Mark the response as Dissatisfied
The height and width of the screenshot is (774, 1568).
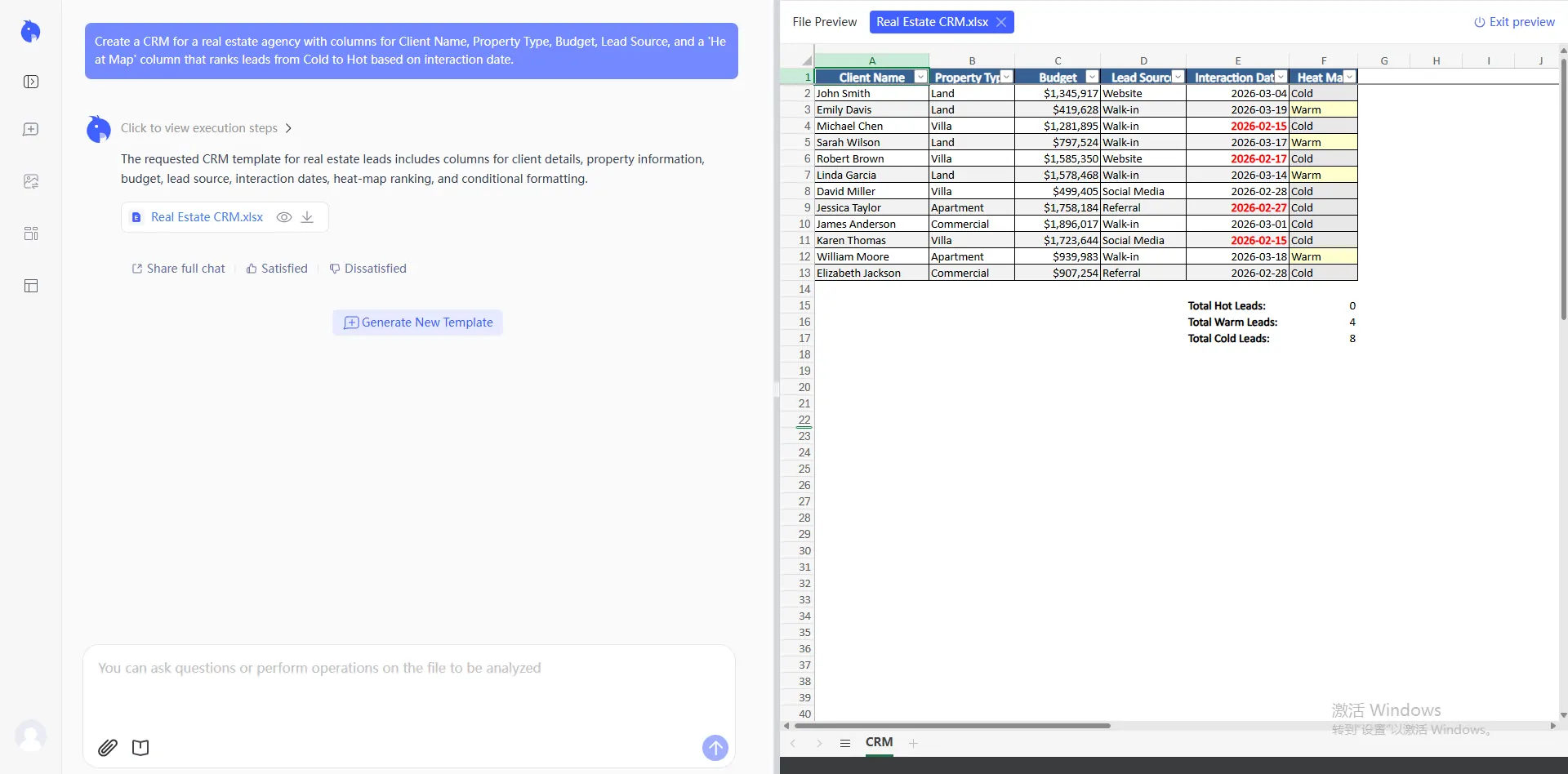pyautogui.click(x=367, y=269)
